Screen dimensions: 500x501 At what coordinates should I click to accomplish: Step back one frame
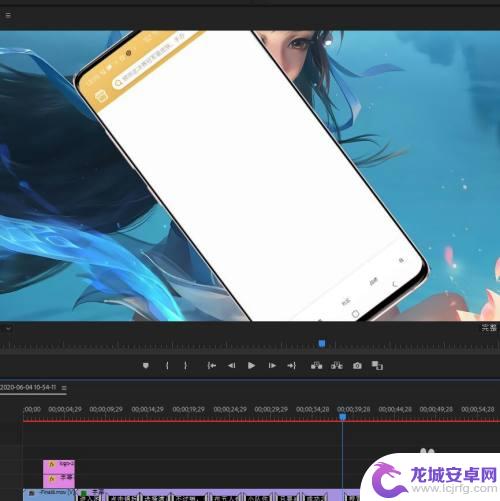[x=232, y=366]
